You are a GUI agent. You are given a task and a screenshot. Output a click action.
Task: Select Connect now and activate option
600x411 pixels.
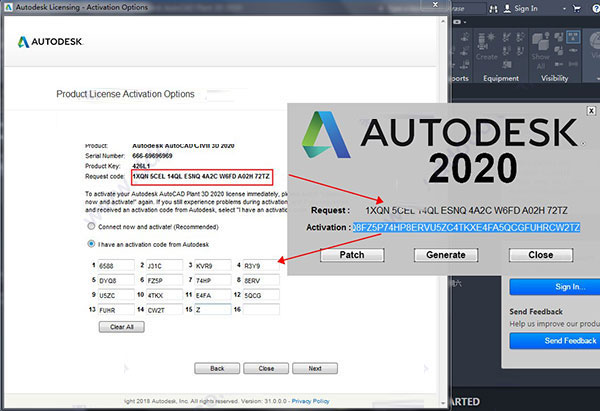click(91, 226)
